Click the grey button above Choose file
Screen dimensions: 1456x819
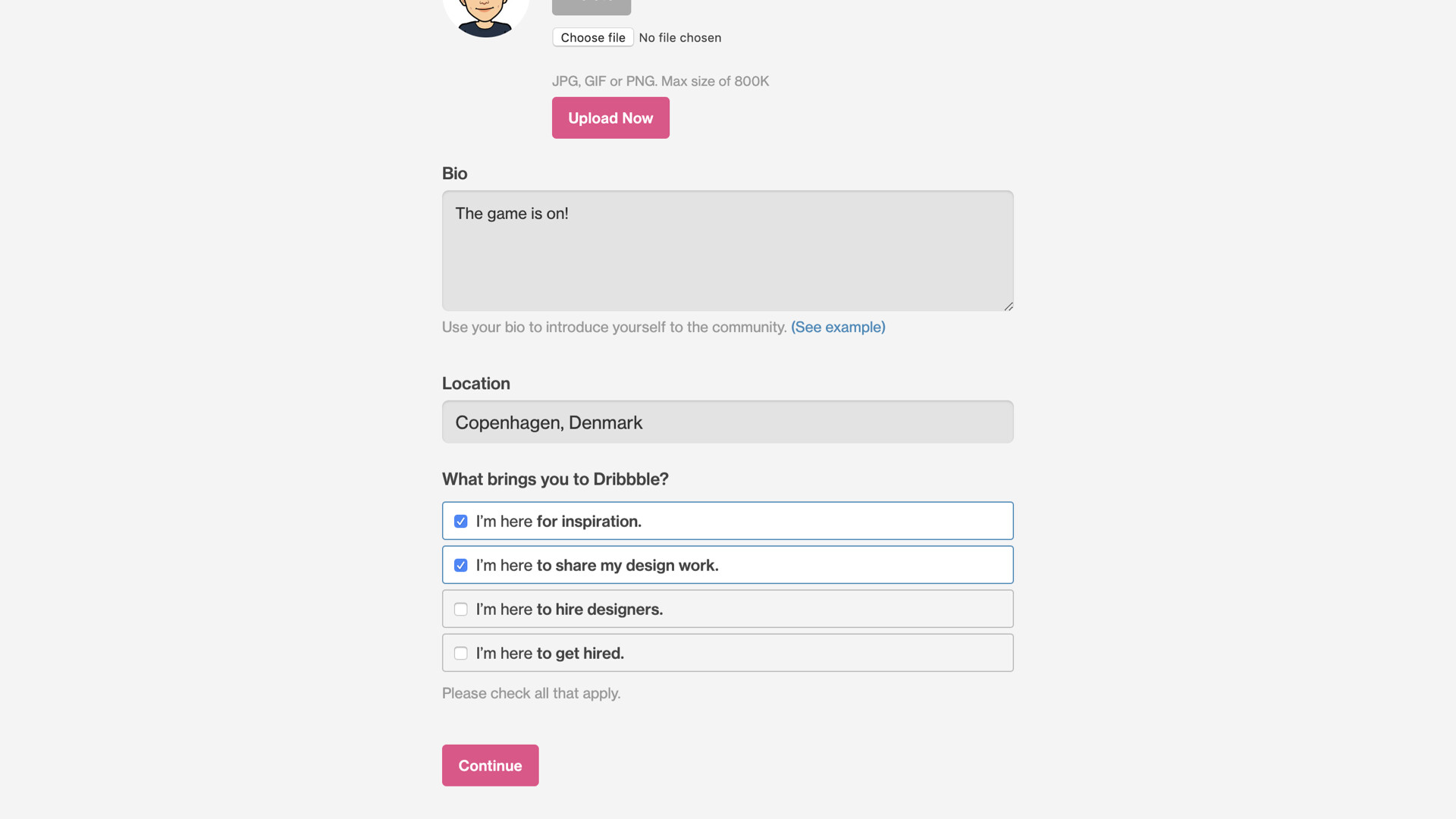click(591, 6)
